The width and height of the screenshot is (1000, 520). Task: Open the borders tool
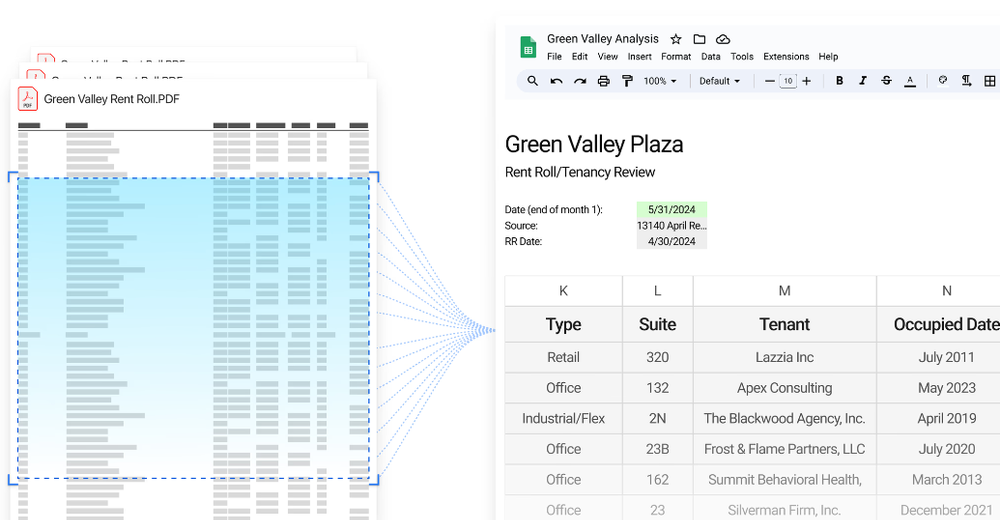990,81
